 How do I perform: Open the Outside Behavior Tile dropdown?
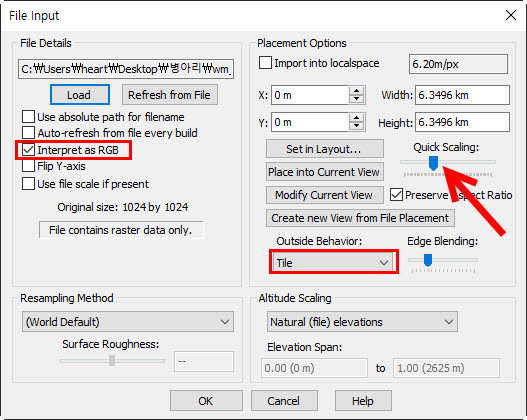(x=334, y=263)
